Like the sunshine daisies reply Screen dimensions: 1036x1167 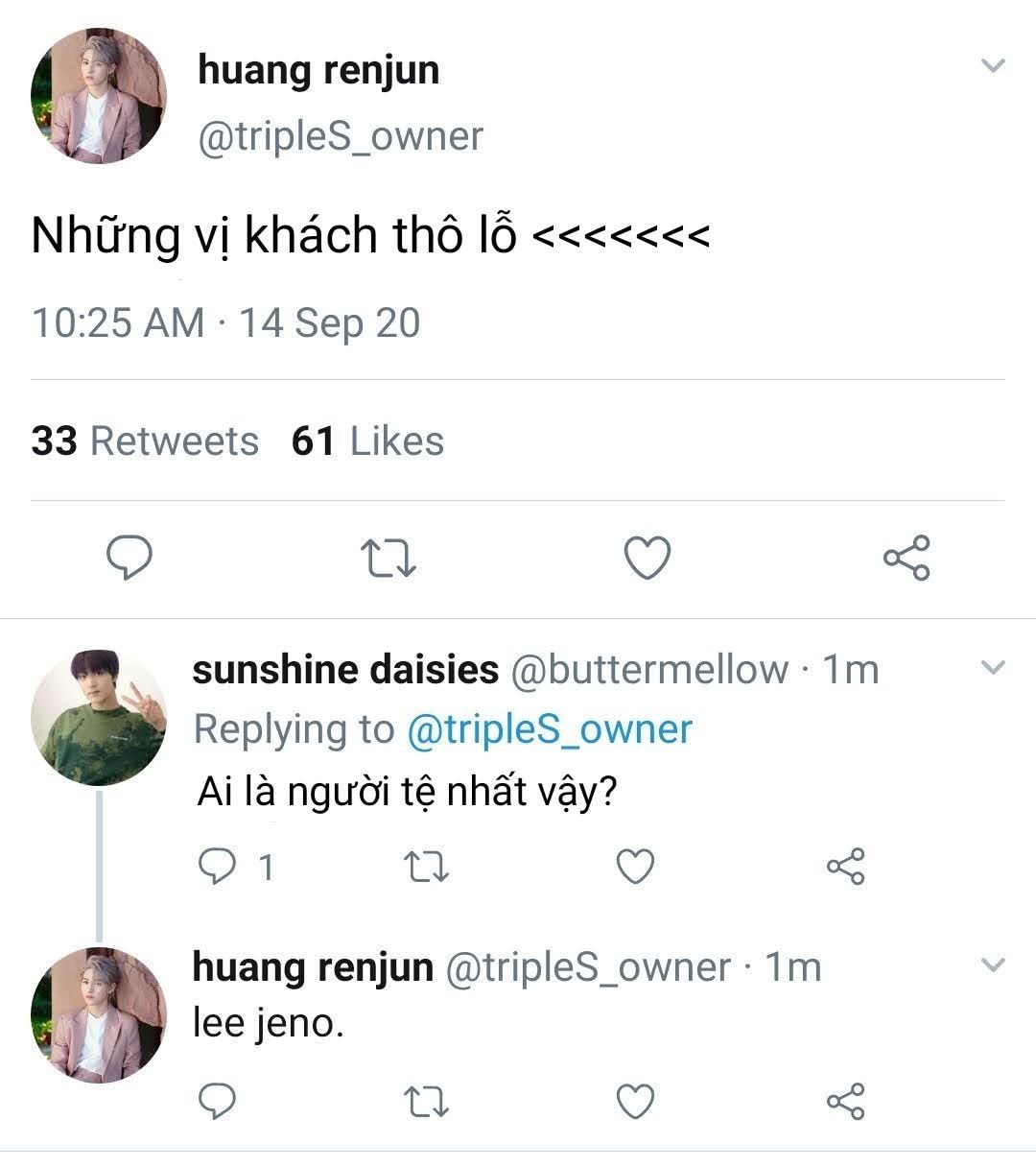click(634, 867)
